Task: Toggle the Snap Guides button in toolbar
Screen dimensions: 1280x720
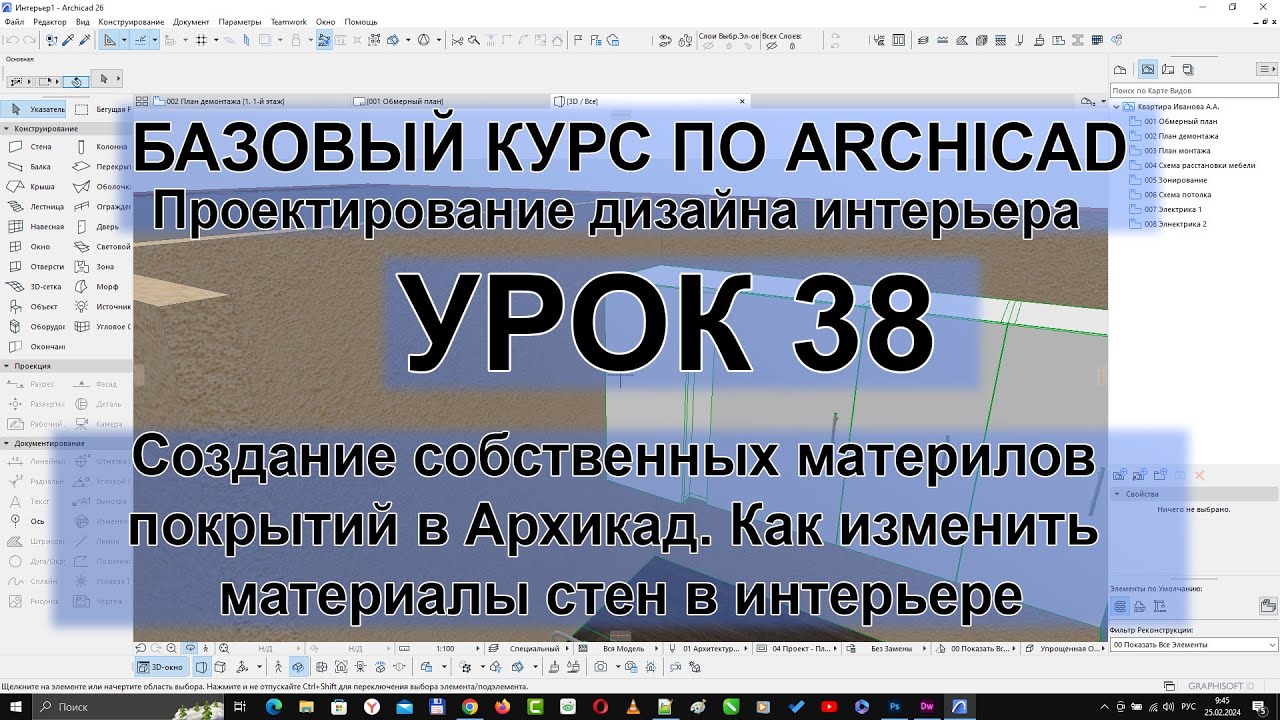Action: [x=140, y=40]
